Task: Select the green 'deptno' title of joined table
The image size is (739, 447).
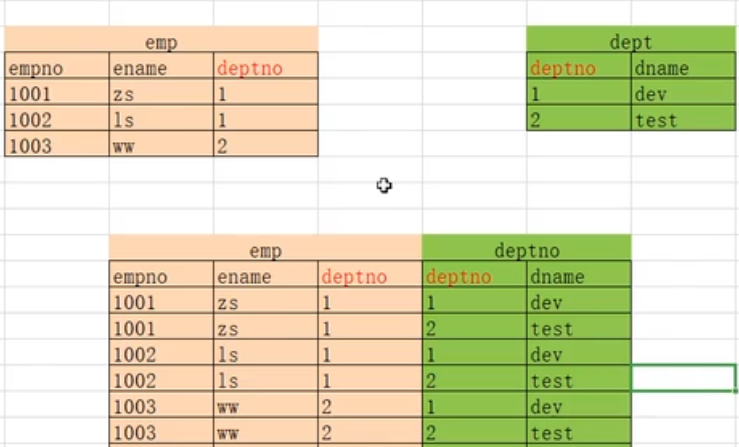Action: click(x=526, y=250)
